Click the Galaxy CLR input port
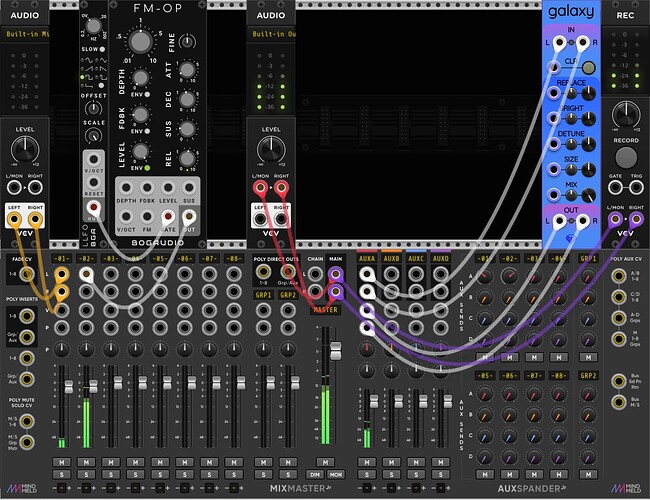 pyautogui.click(x=553, y=67)
